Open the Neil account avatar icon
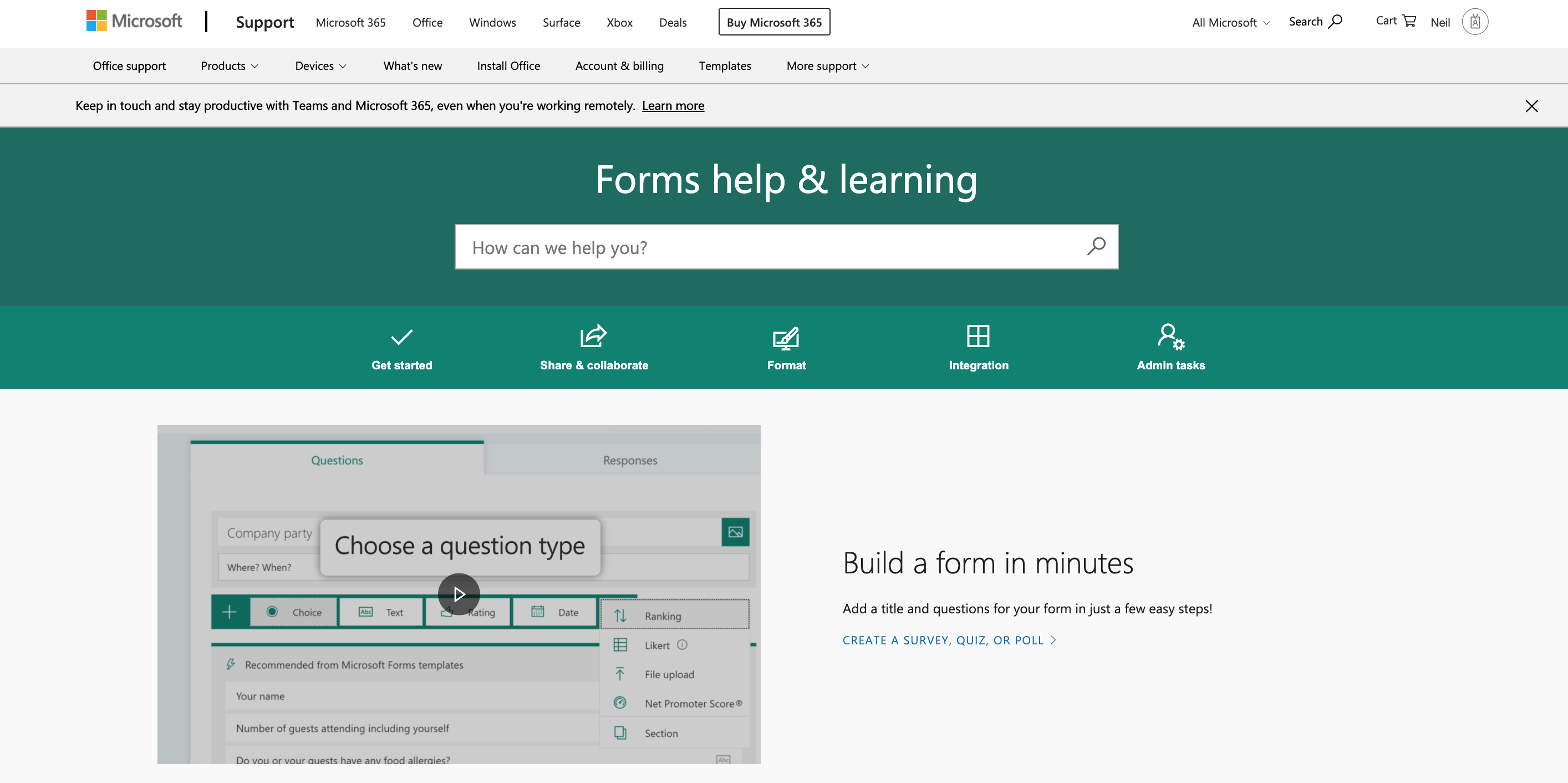The width and height of the screenshot is (1568, 783). pos(1475,22)
